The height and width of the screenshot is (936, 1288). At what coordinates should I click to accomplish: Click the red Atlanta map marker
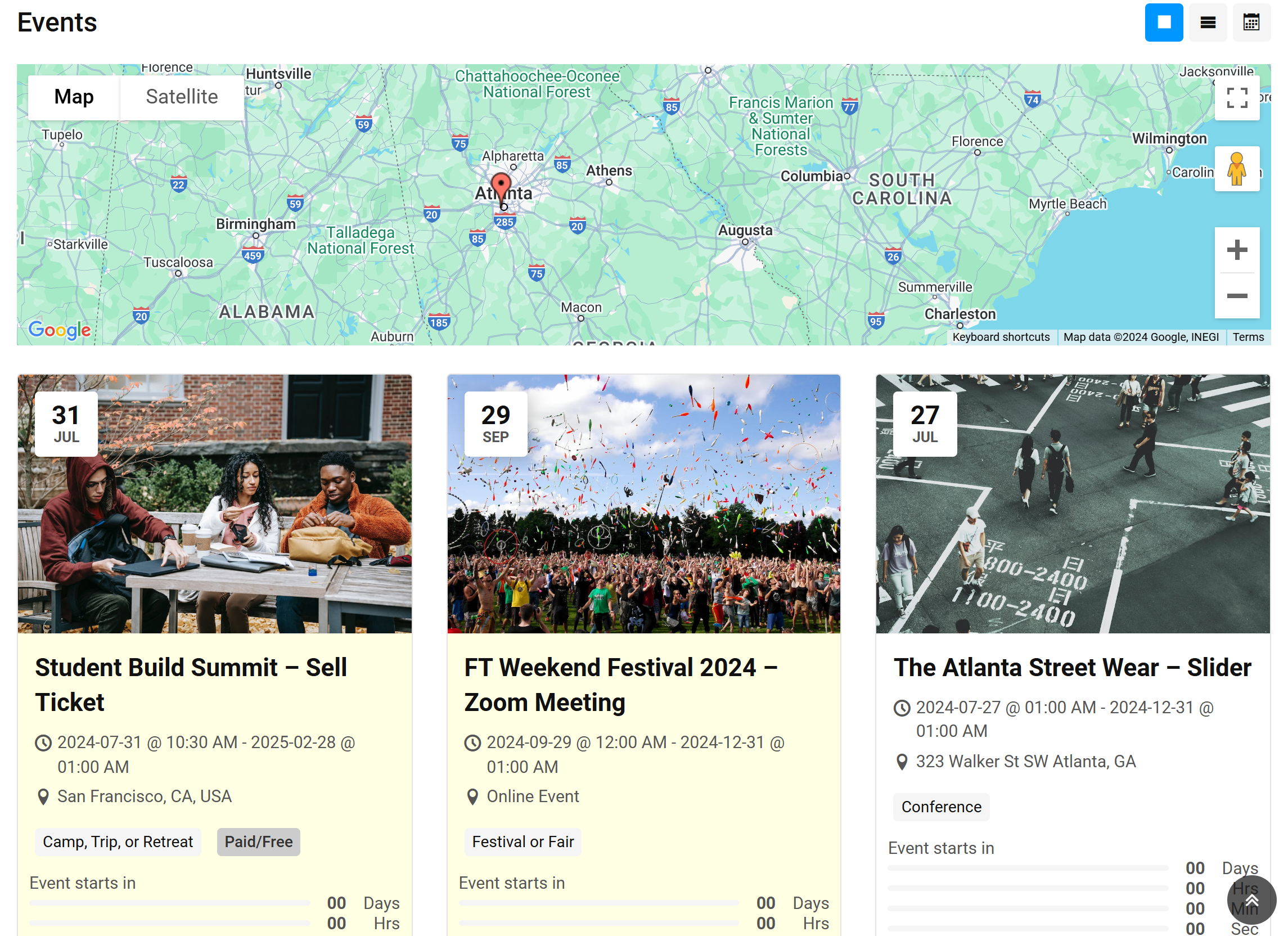pyautogui.click(x=501, y=186)
